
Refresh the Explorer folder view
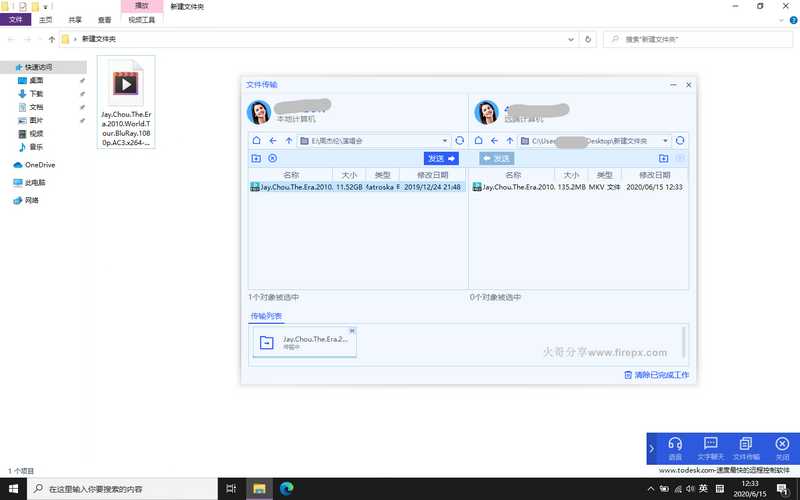point(588,39)
